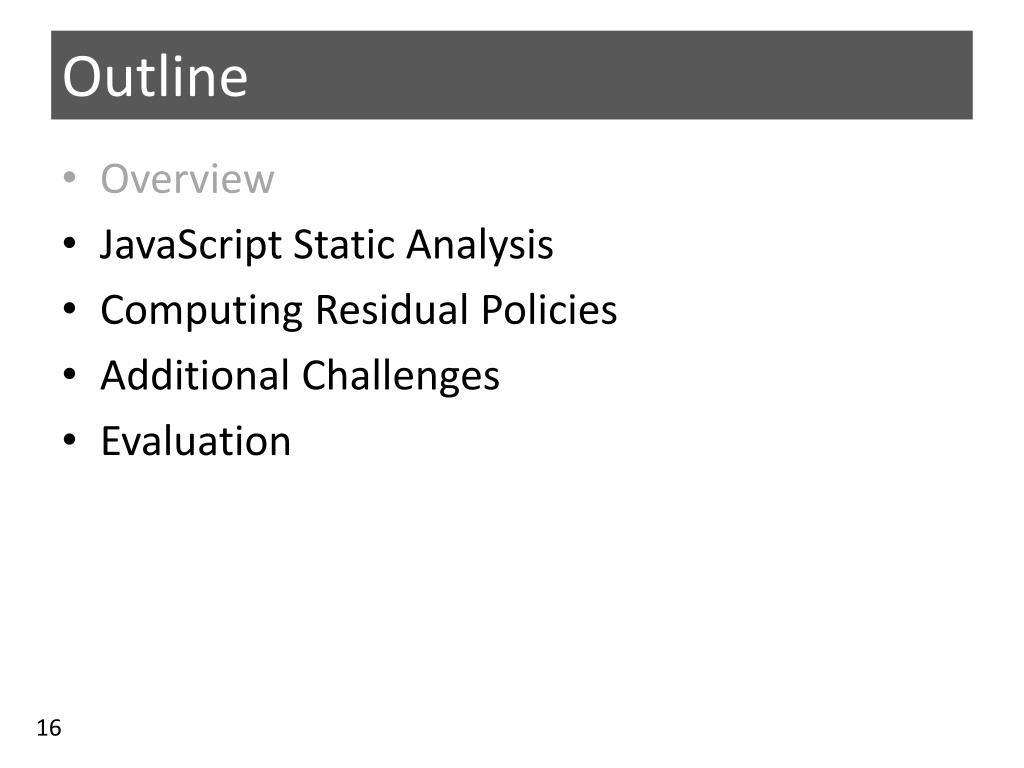Click the bullet beside Evaluation
This screenshot has height=768, width=1024.
(x=70, y=440)
